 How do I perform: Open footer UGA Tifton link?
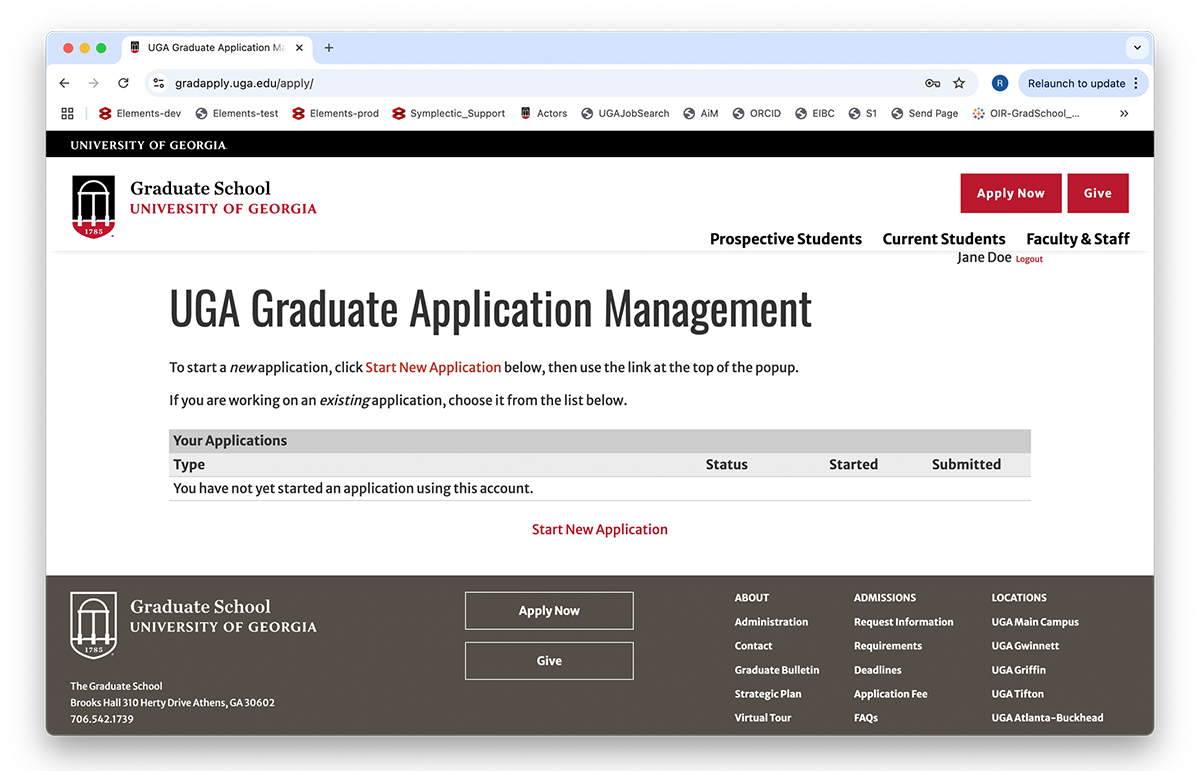[x=1018, y=694]
